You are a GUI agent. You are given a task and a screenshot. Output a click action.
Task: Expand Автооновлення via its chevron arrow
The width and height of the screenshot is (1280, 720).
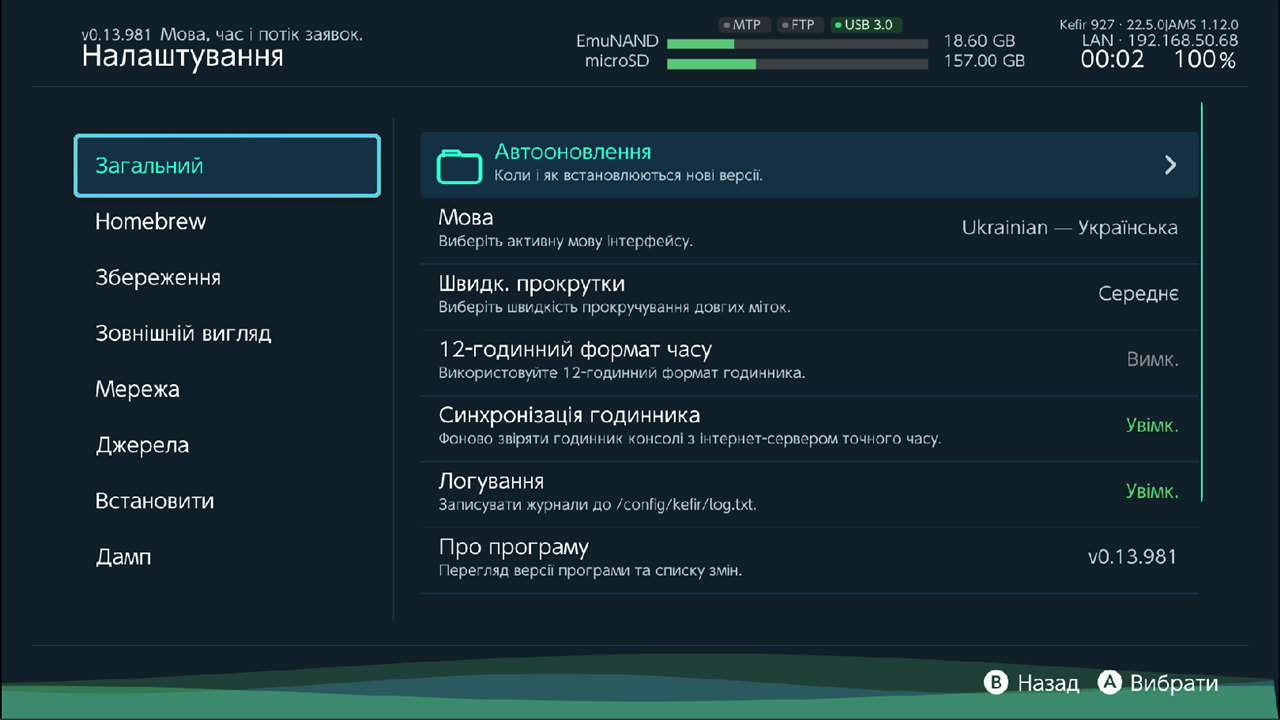1170,165
